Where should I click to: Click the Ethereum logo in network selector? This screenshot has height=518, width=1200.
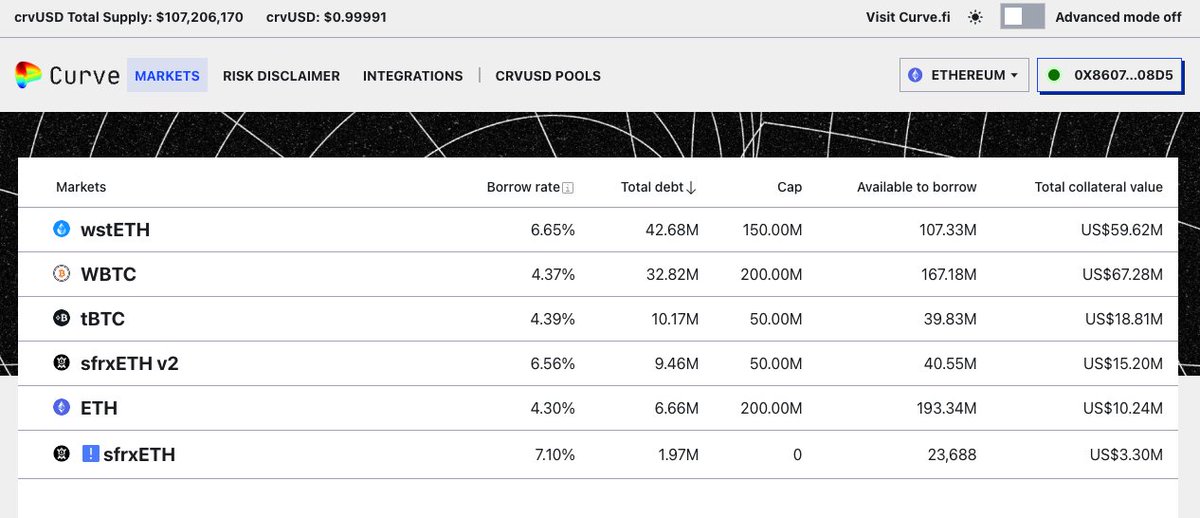(915, 75)
